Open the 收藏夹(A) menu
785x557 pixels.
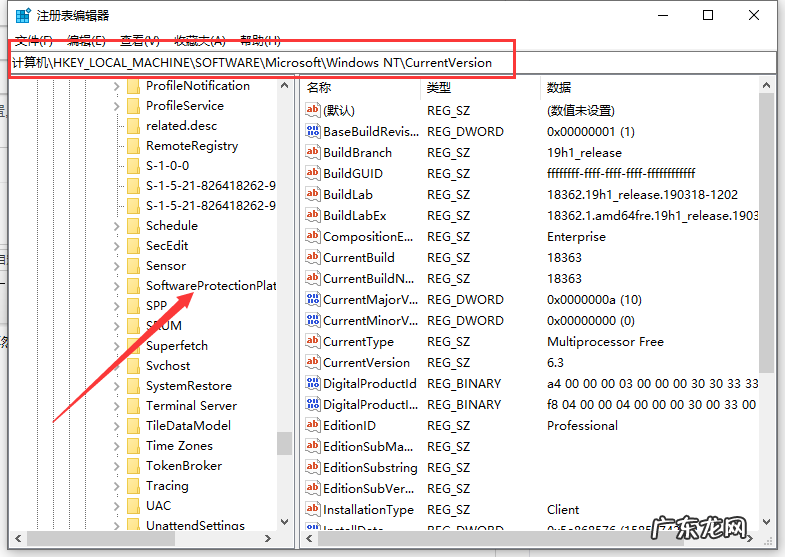coord(200,41)
